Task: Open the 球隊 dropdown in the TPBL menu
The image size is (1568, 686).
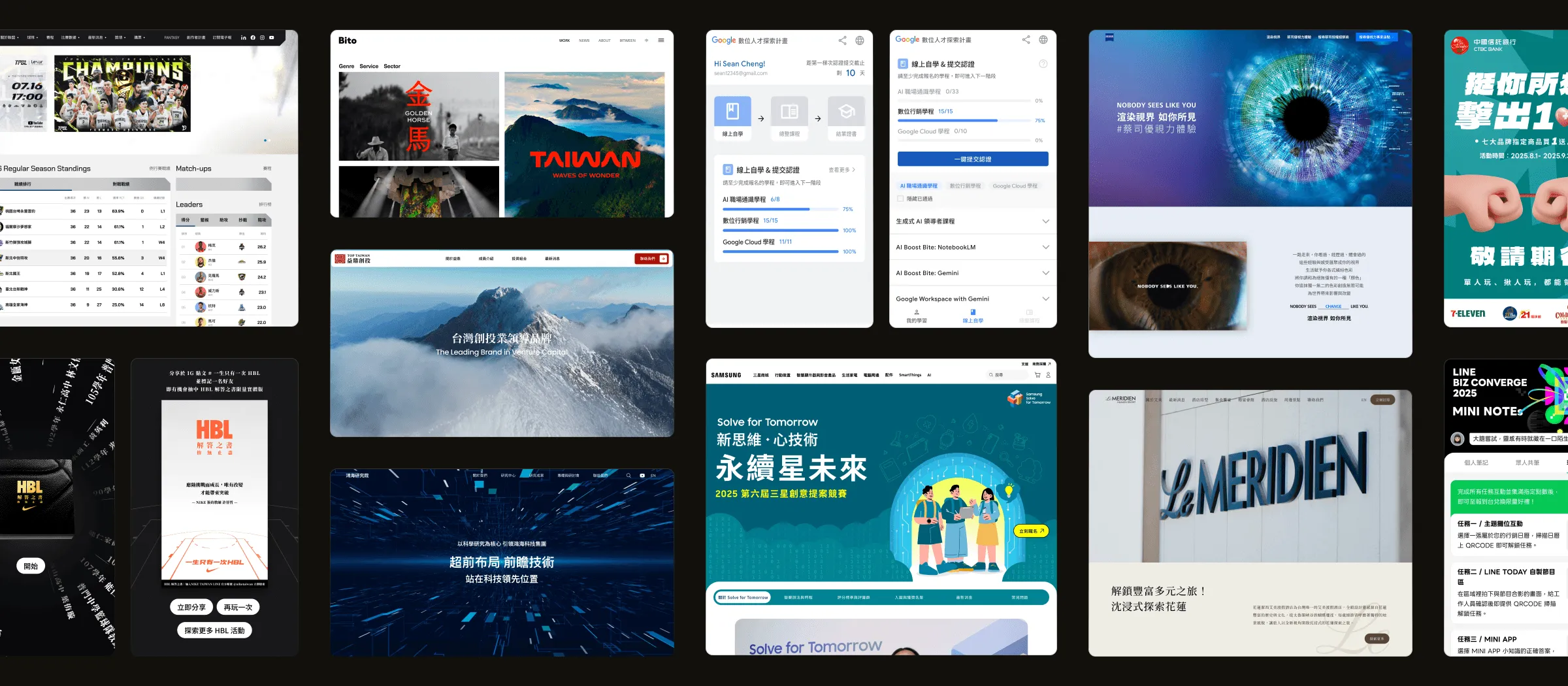Action: 31,38
